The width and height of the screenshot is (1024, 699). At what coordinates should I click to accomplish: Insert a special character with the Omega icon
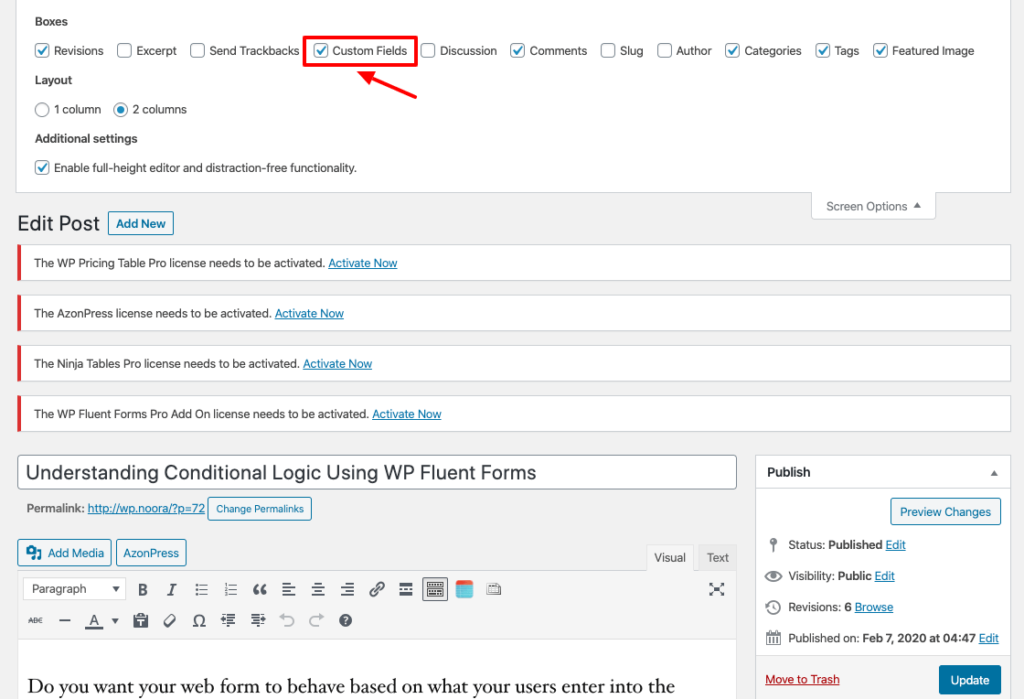click(x=199, y=620)
